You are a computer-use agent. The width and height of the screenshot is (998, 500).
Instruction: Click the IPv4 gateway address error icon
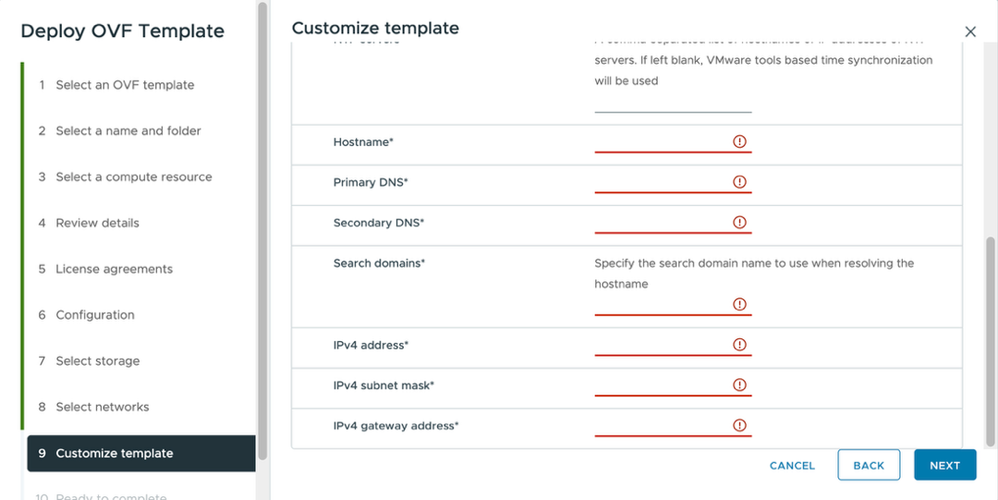pyautogui.click(x=740, y=425)
